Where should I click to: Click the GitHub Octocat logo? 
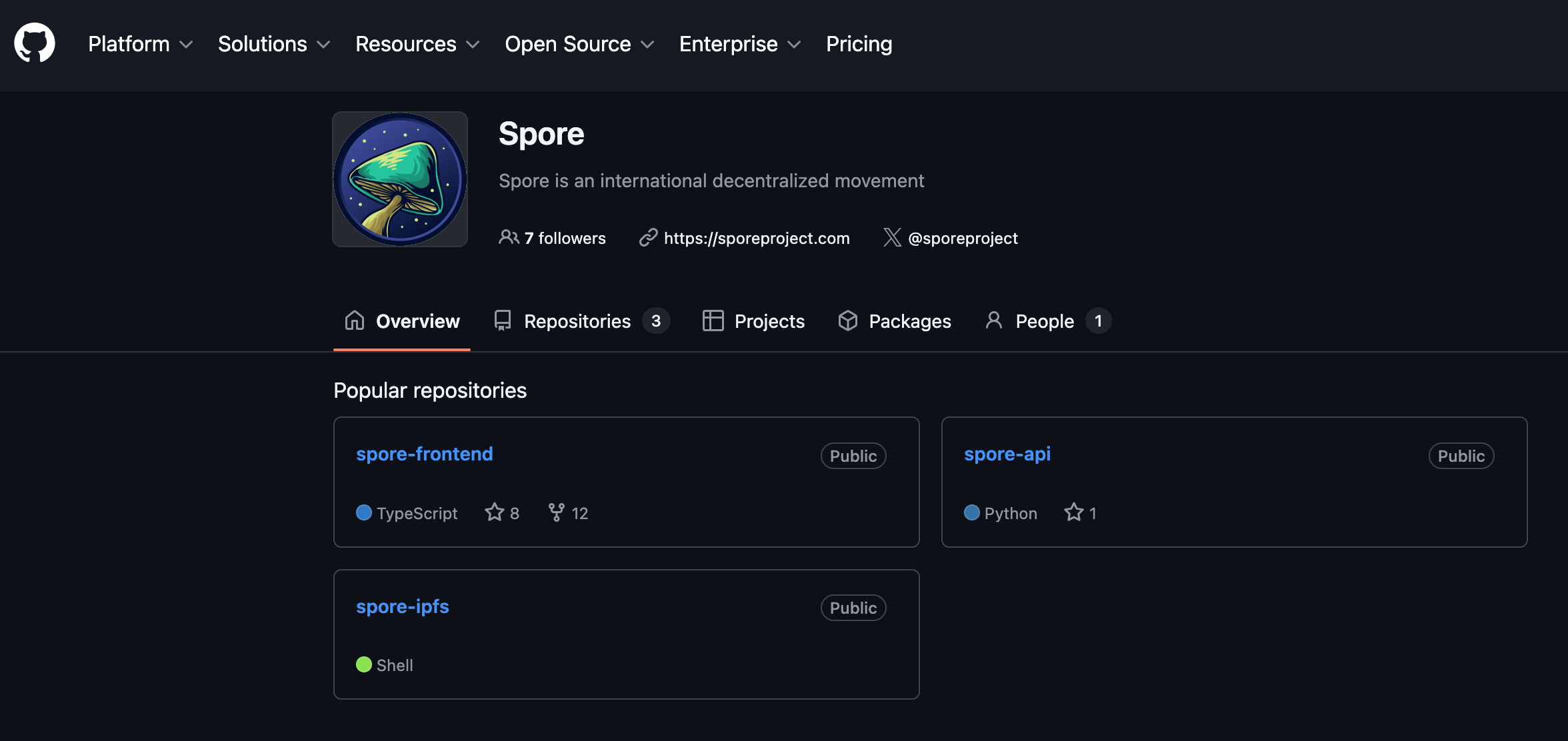35,43
